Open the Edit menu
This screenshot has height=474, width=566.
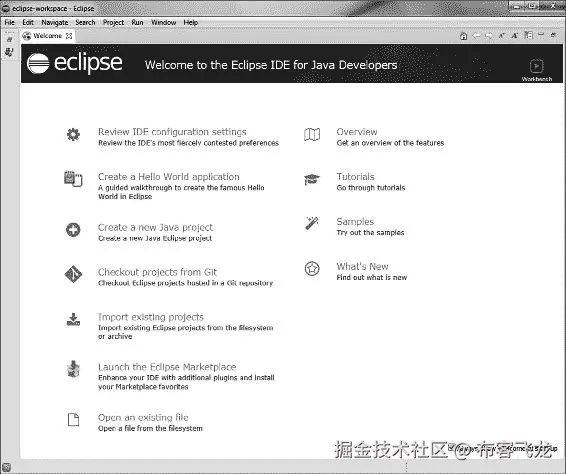[x=28, y=22]
